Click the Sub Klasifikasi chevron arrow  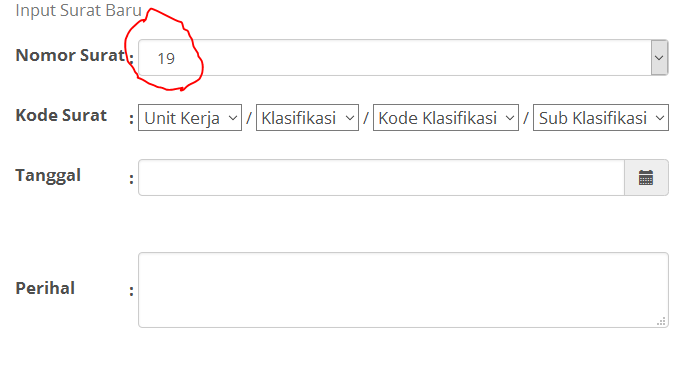coord(660,118)
